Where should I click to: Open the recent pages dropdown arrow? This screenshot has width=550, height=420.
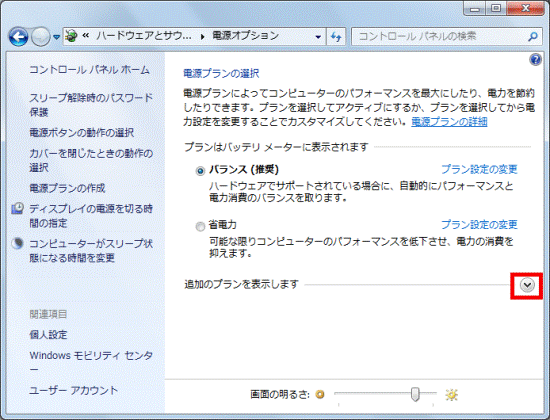[56, 37]
